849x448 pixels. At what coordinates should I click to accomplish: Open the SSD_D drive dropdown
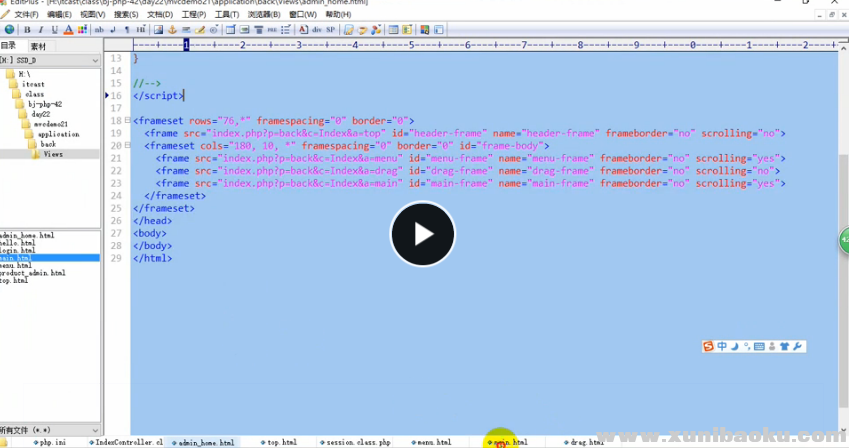[95, 61]
